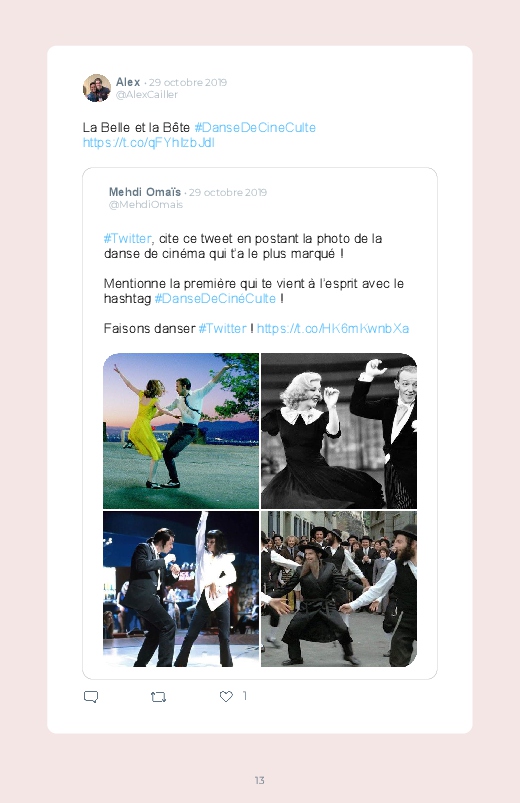Open the like count number 1

point(244,695)
